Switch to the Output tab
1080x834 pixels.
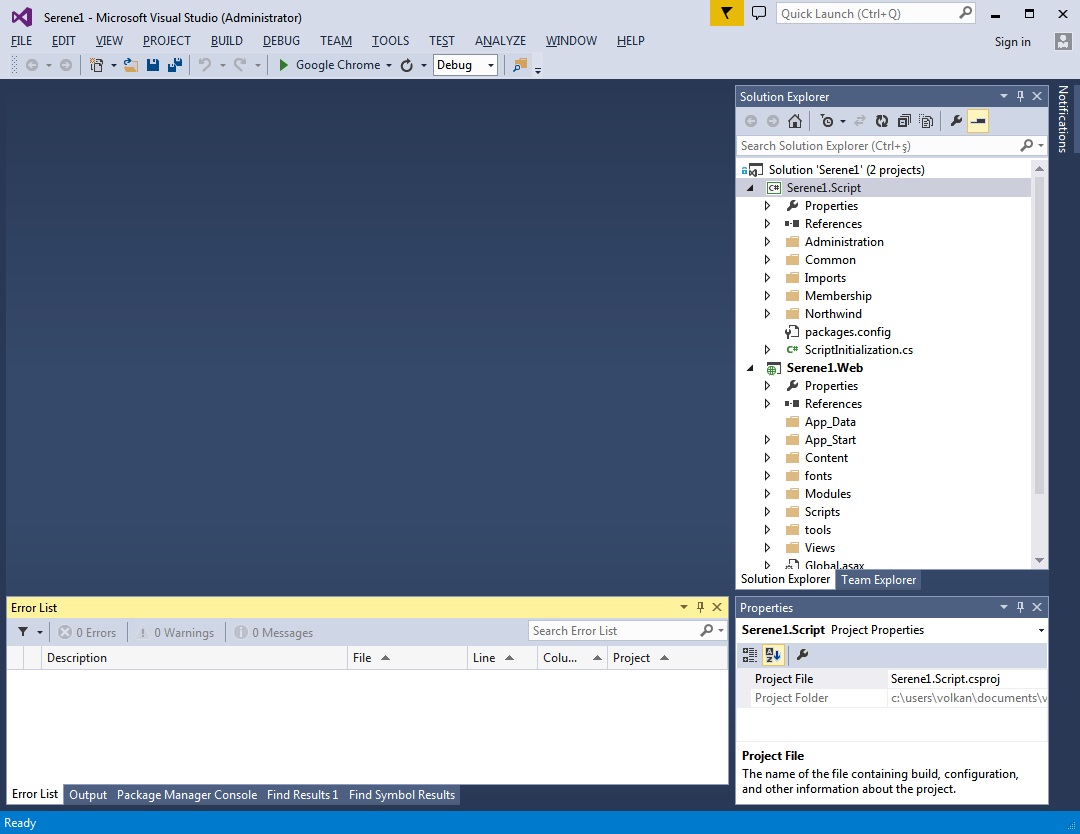[x=88, y=795]
